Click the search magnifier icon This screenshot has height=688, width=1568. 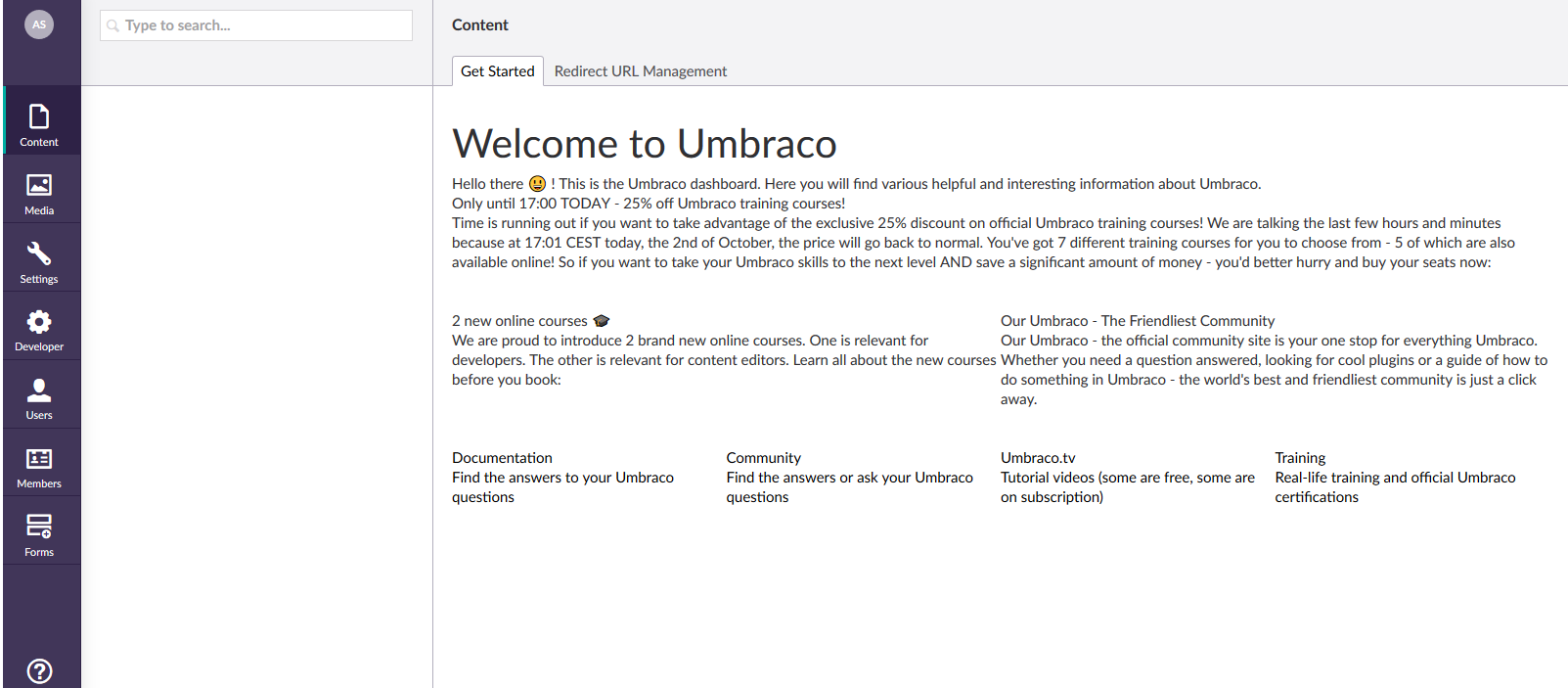[x=112, y=25]
